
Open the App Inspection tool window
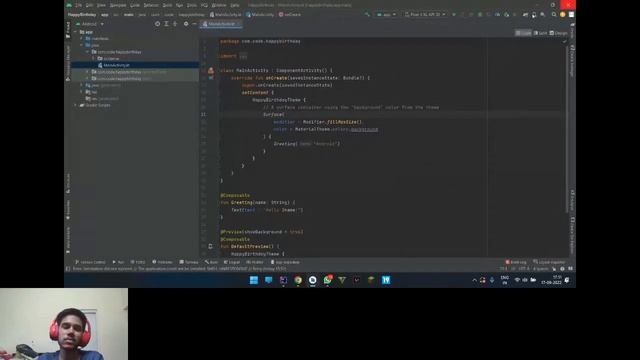click(x=285, y=262)
